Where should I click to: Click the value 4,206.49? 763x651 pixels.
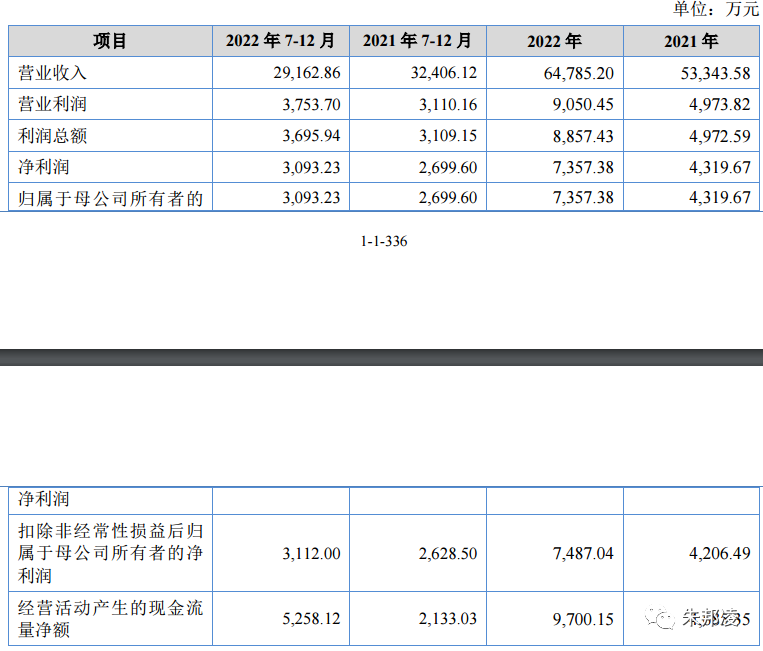720,554
